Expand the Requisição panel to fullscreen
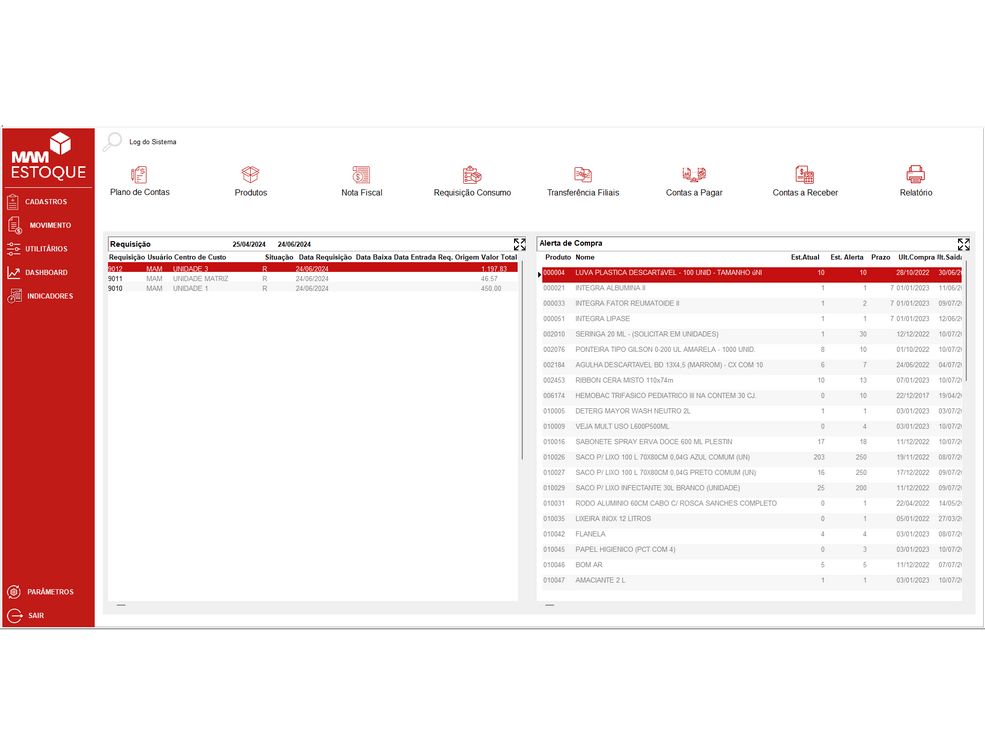Screen dimensions: 985x756 (x=519, y=244)
